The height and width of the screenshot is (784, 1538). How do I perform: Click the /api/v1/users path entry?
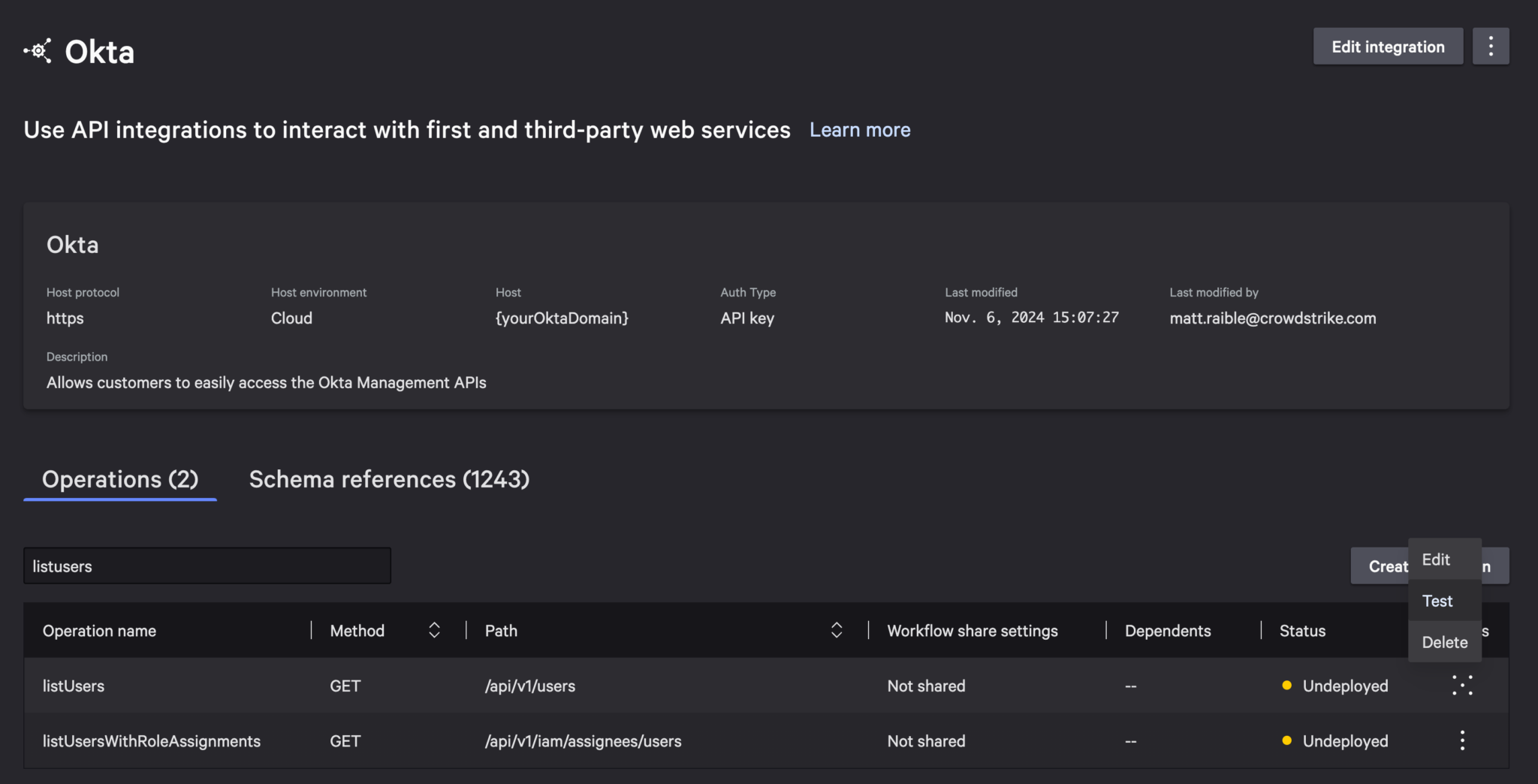pos(529,686)
